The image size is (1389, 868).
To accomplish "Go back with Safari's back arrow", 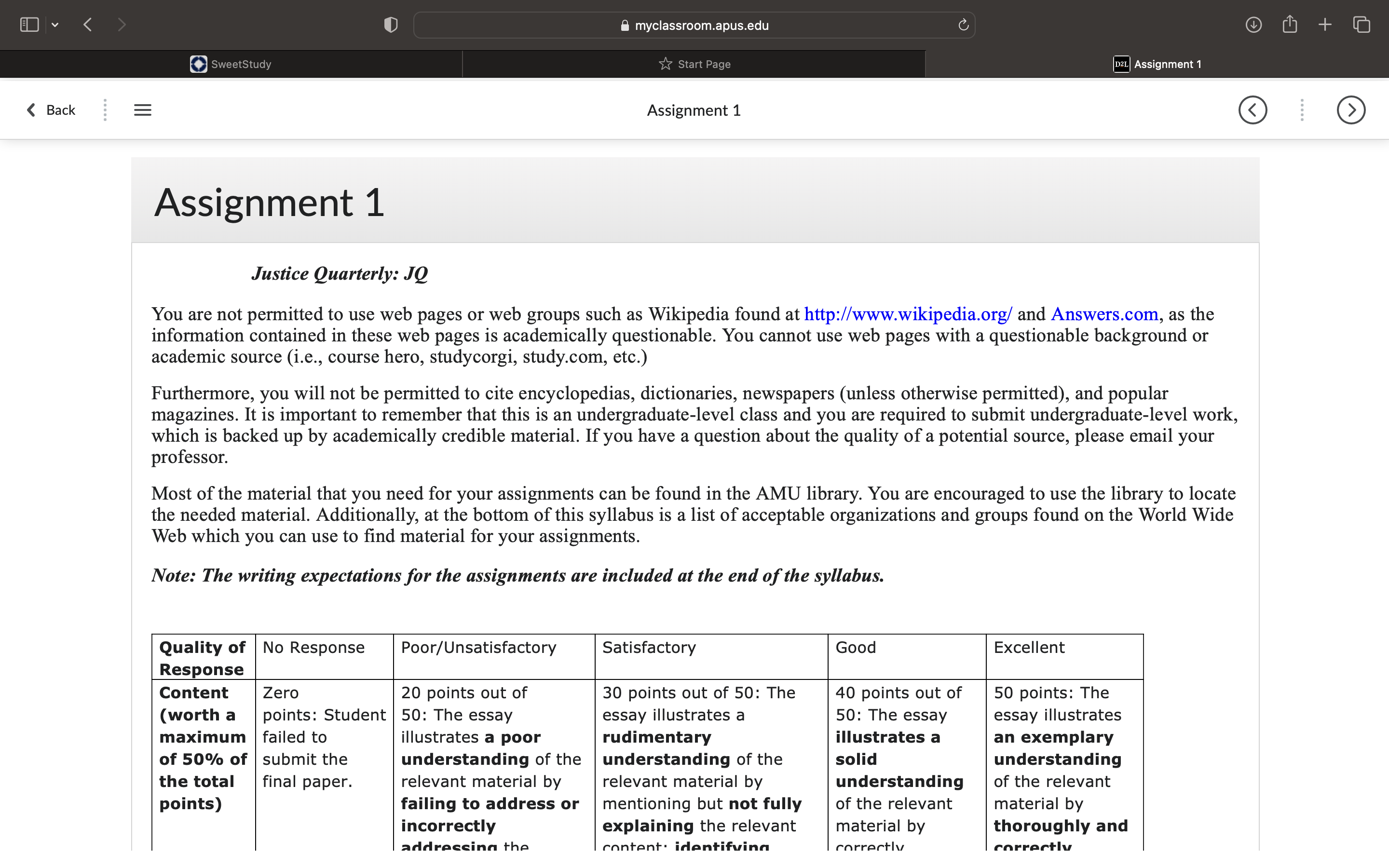I will 88,25.
